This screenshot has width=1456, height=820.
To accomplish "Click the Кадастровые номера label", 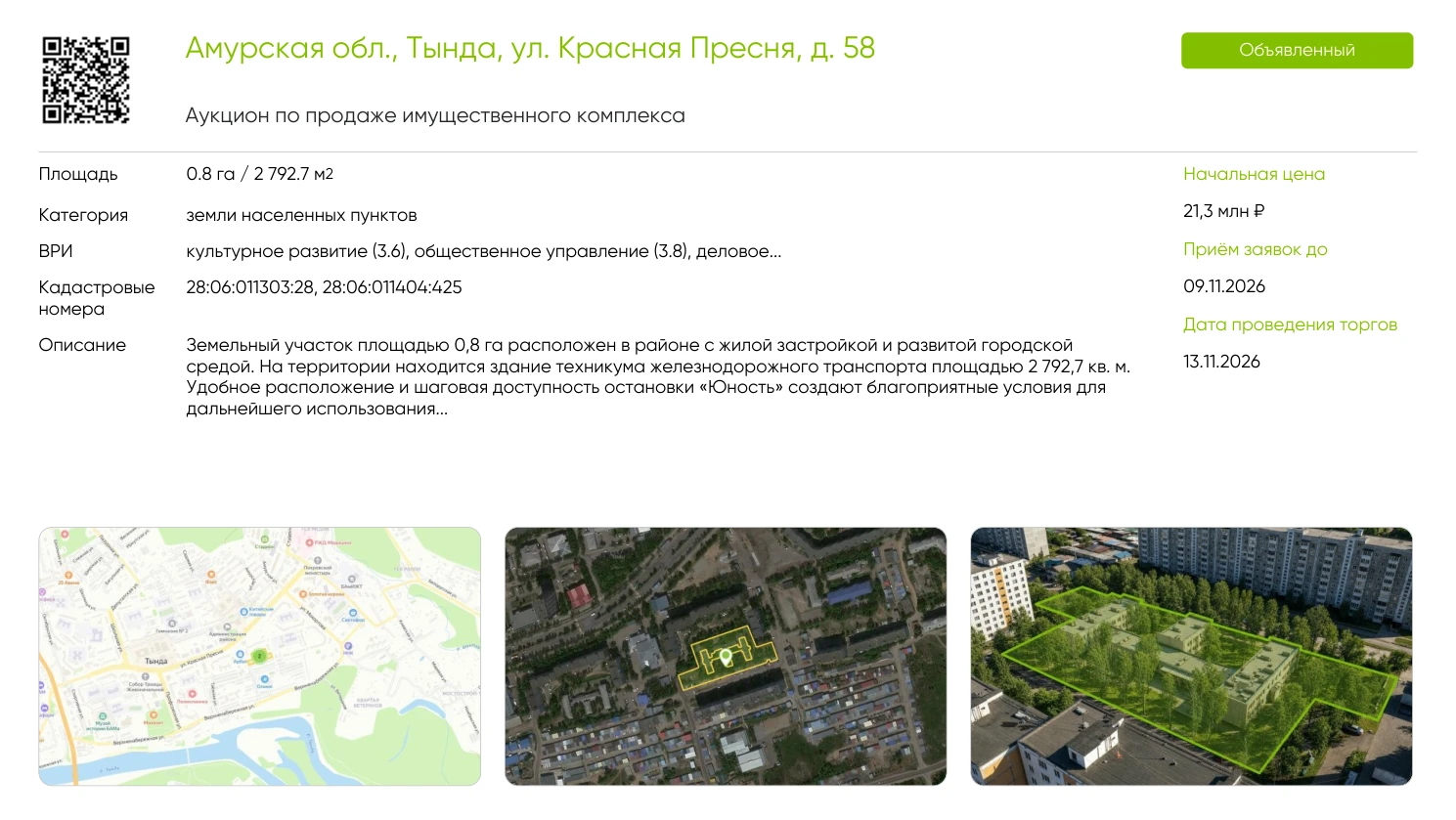I will [x=97, y=298].
